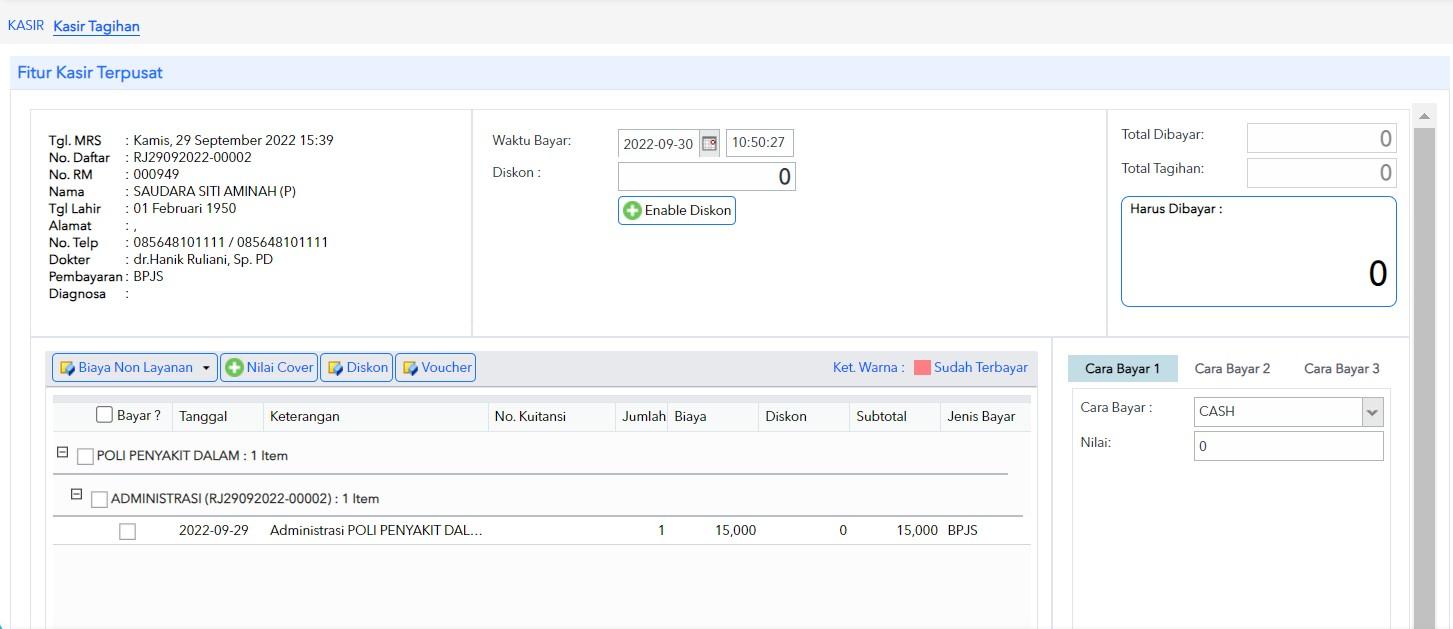Click the Nilai input field

[x=1289, y=446]
